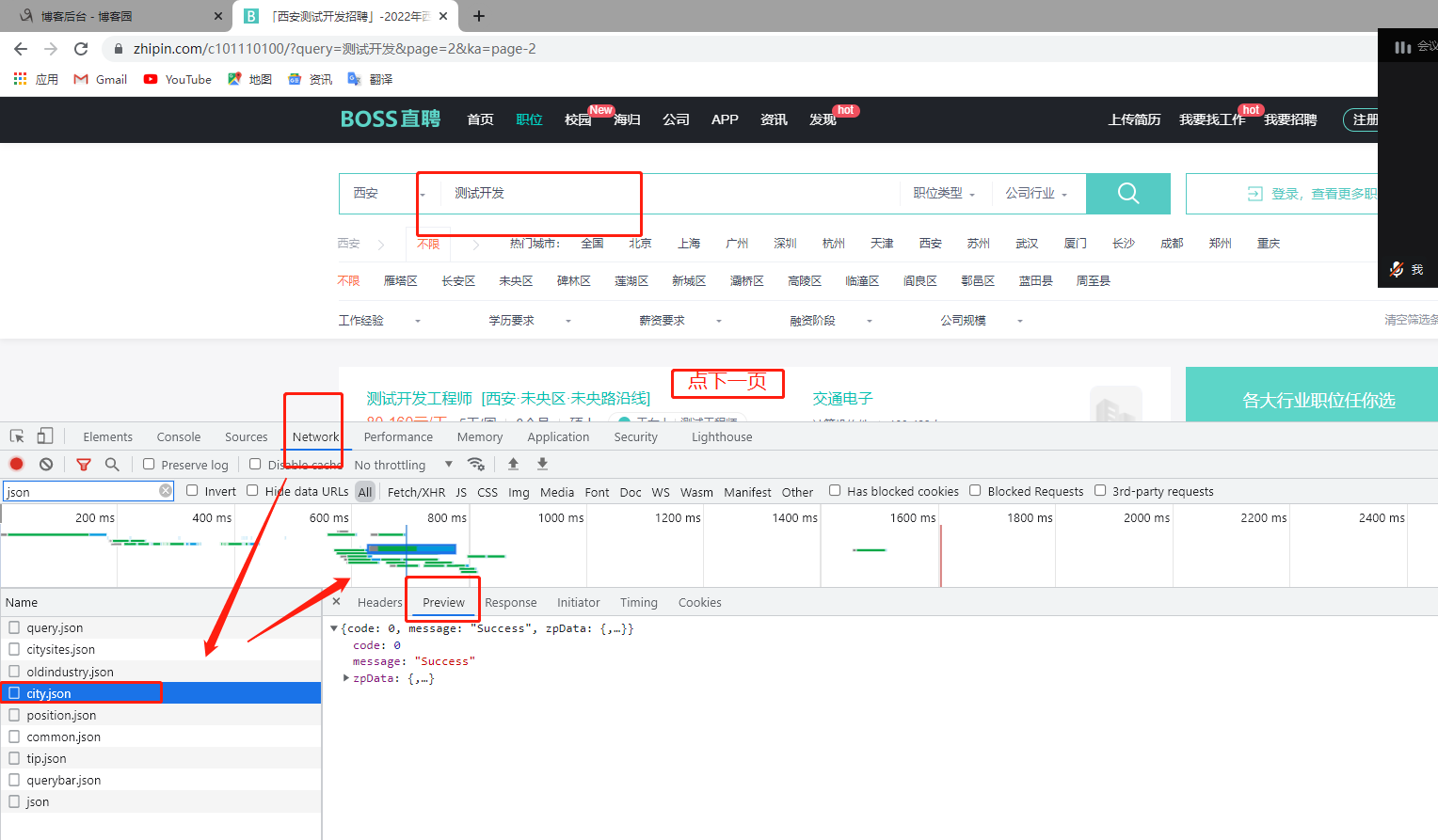The height and width of the screenshot is (840, 1438).
Task: Tick the checkbox beside query.json
Action: (14, 627)
